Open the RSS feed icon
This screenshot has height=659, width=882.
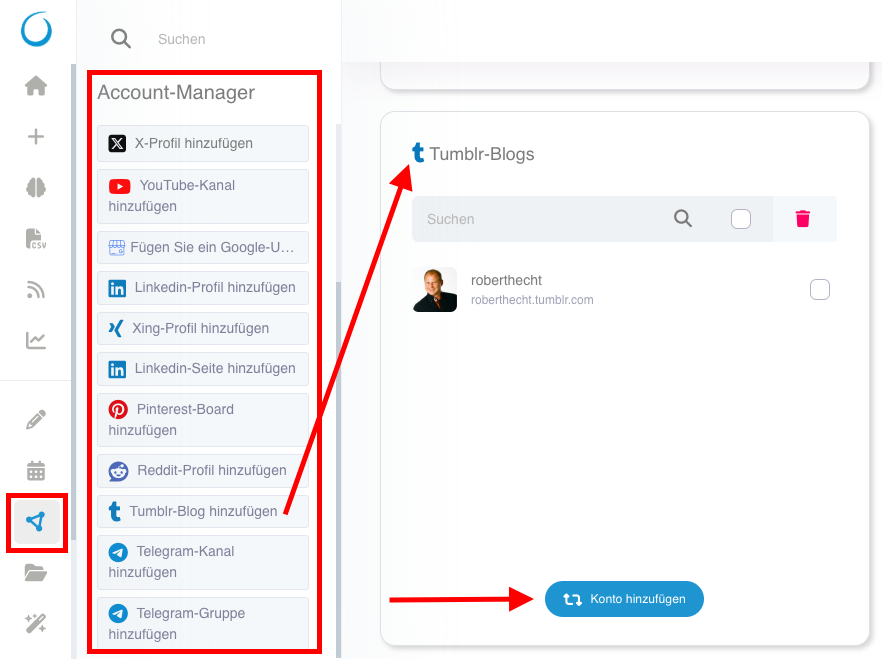36,290
